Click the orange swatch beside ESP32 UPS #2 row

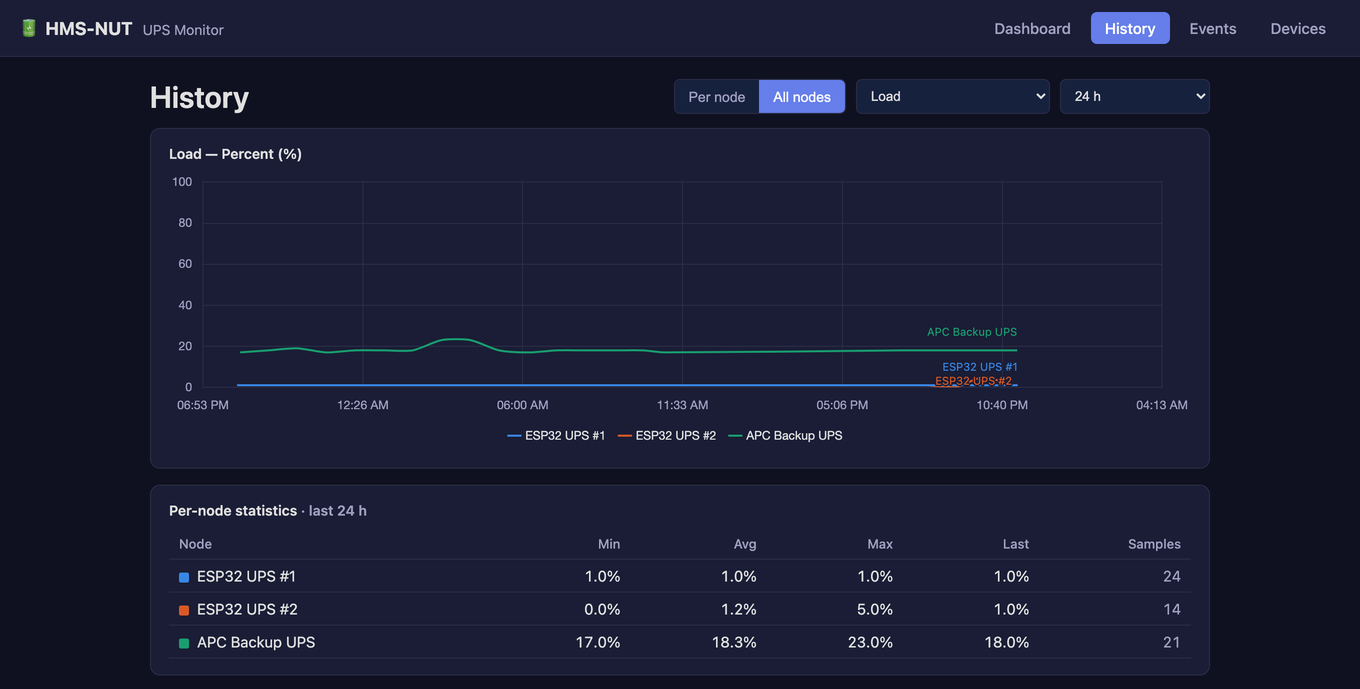[x=184, y=610]
